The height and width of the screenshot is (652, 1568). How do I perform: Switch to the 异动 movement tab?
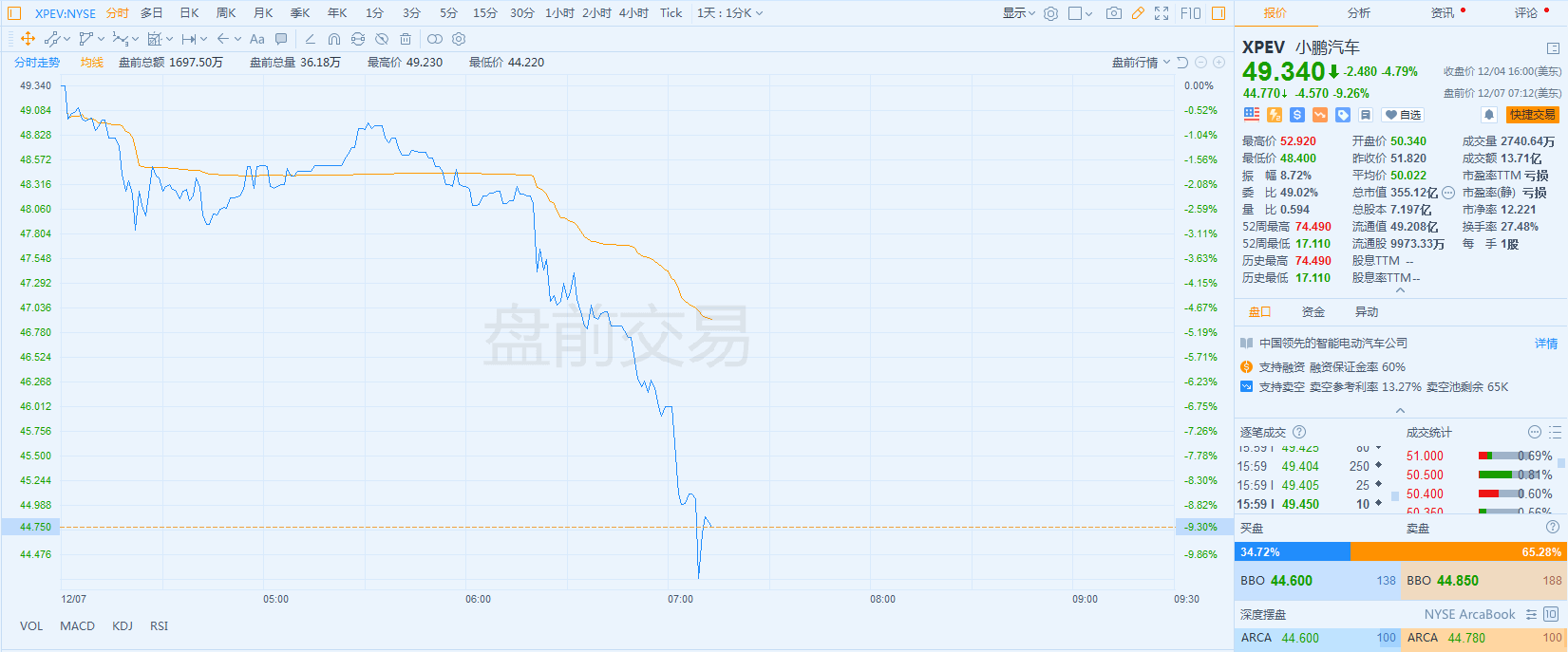(1367, 311)
